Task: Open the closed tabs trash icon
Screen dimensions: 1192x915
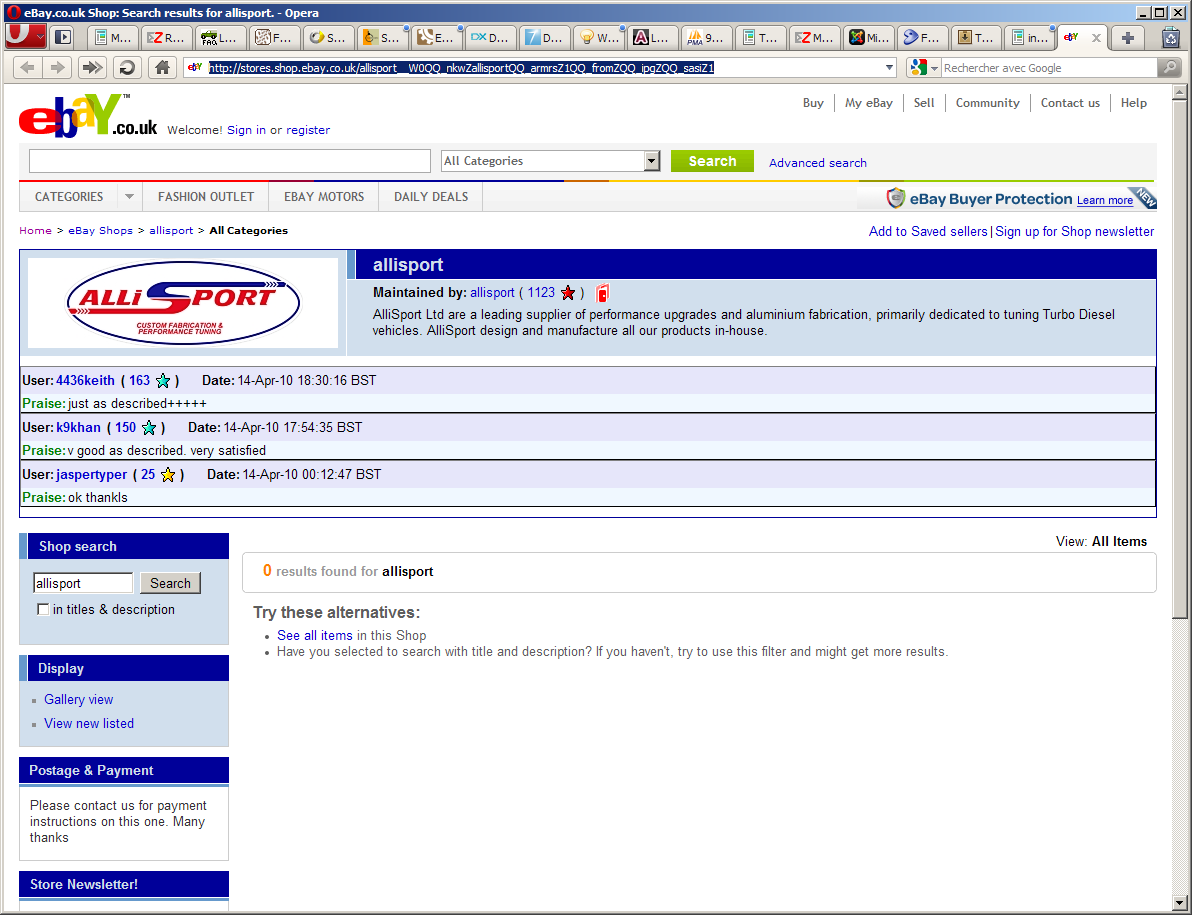Action: [1171, 38]
